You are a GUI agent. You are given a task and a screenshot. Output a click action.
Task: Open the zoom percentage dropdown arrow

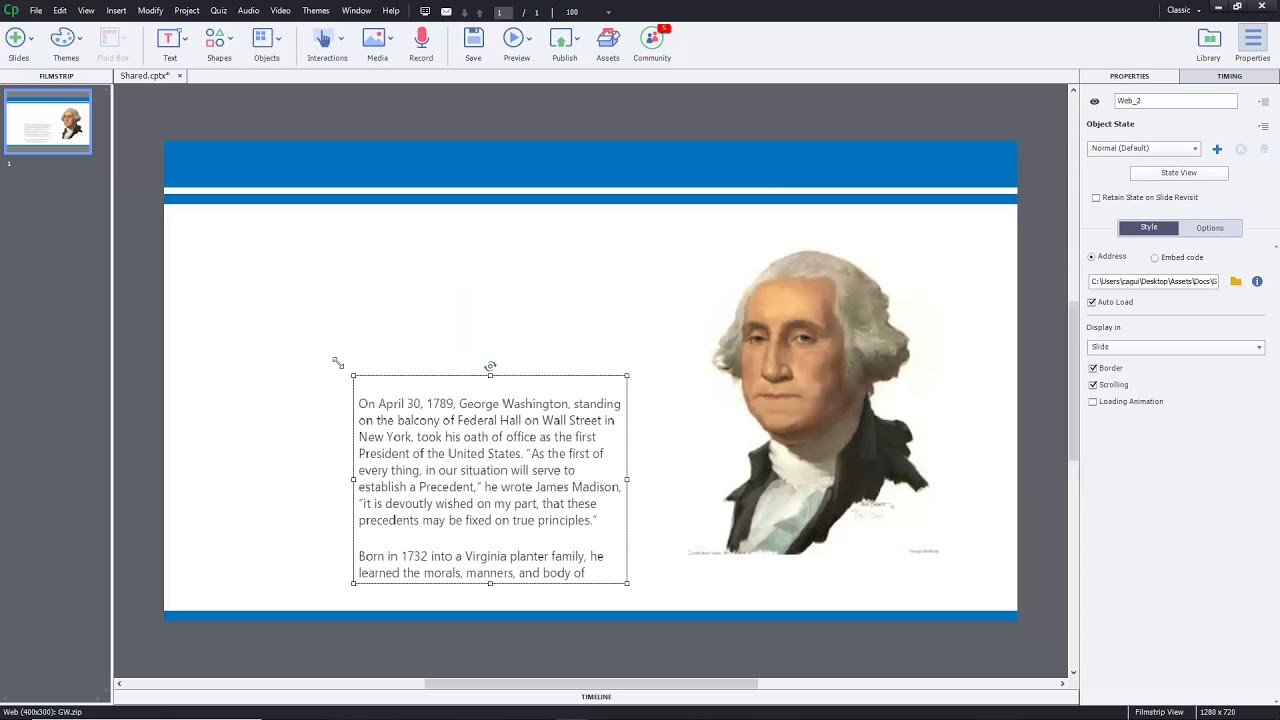(x=609, y=12)
